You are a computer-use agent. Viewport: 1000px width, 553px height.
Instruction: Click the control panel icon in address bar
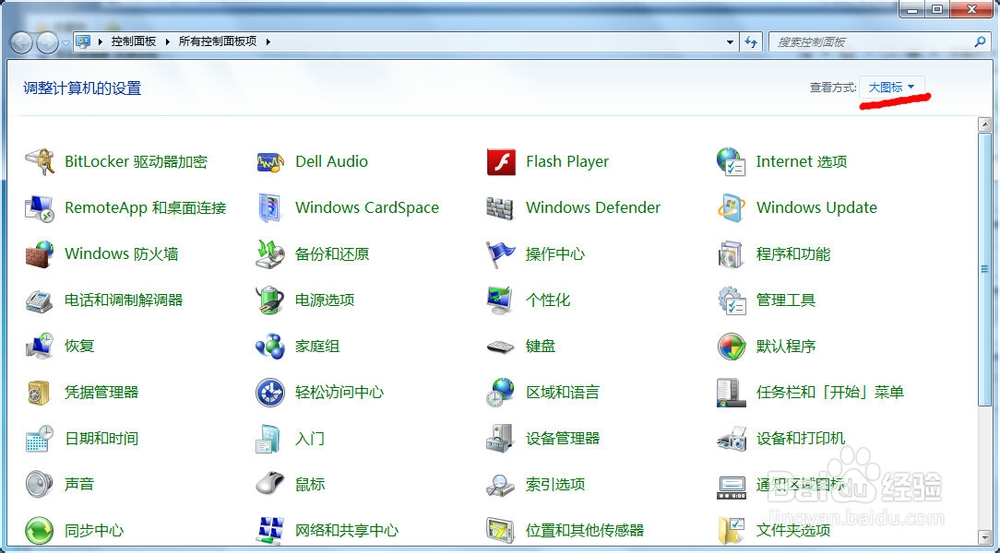pyautogui.click(x=83, y=41)
